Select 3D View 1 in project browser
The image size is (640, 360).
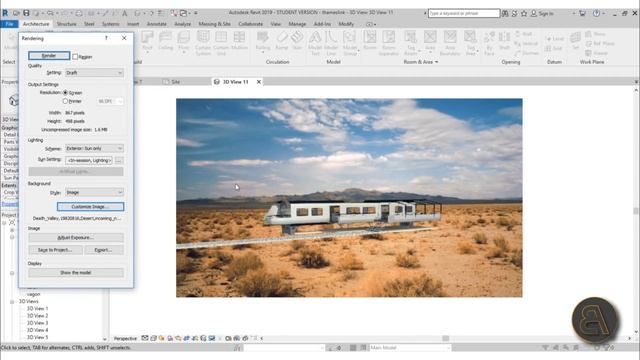[37, 309]
